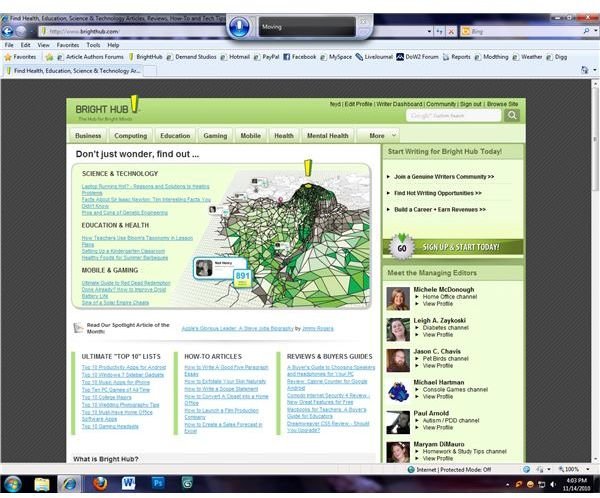Open the new tab button
The width and height of the screenshot is (600, 498).
(x=150, y=70)
